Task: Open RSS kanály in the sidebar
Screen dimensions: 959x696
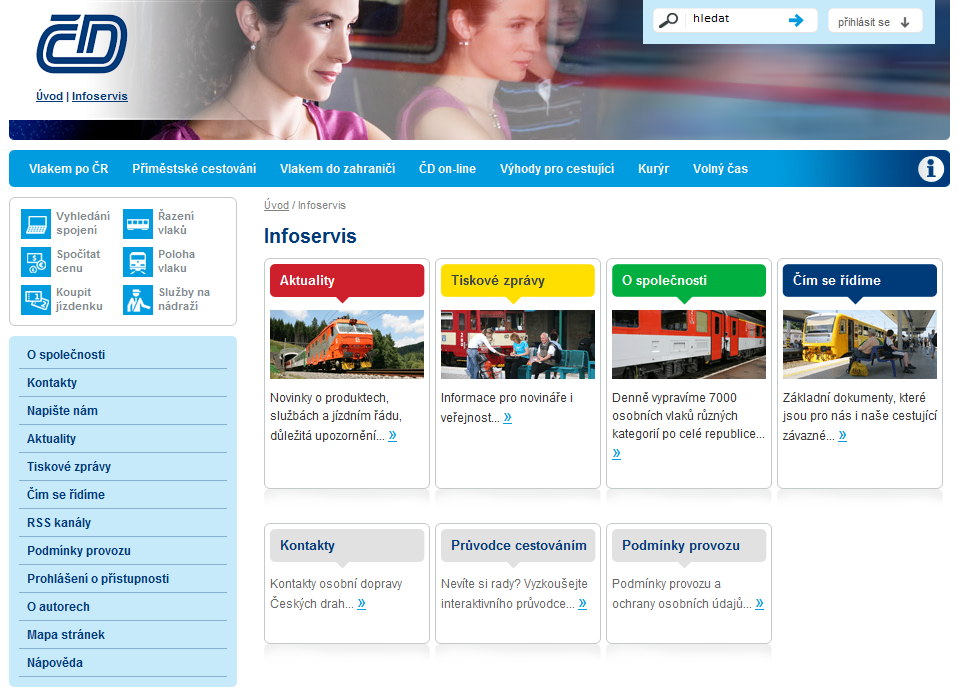Action: coord(59,523)
